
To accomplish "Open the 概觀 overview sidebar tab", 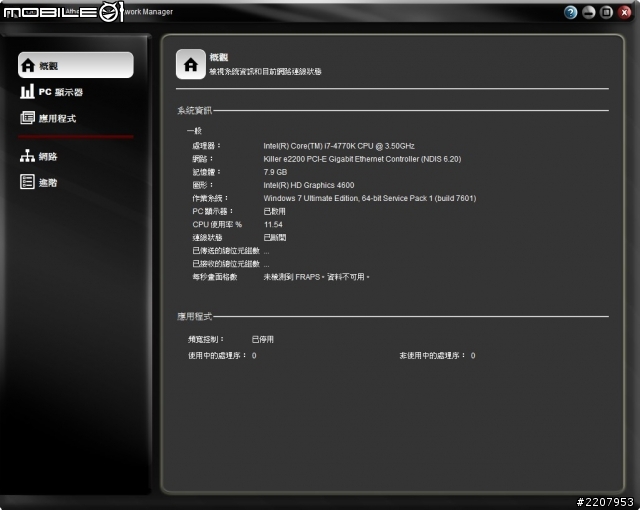I will (x=76, y=65).
